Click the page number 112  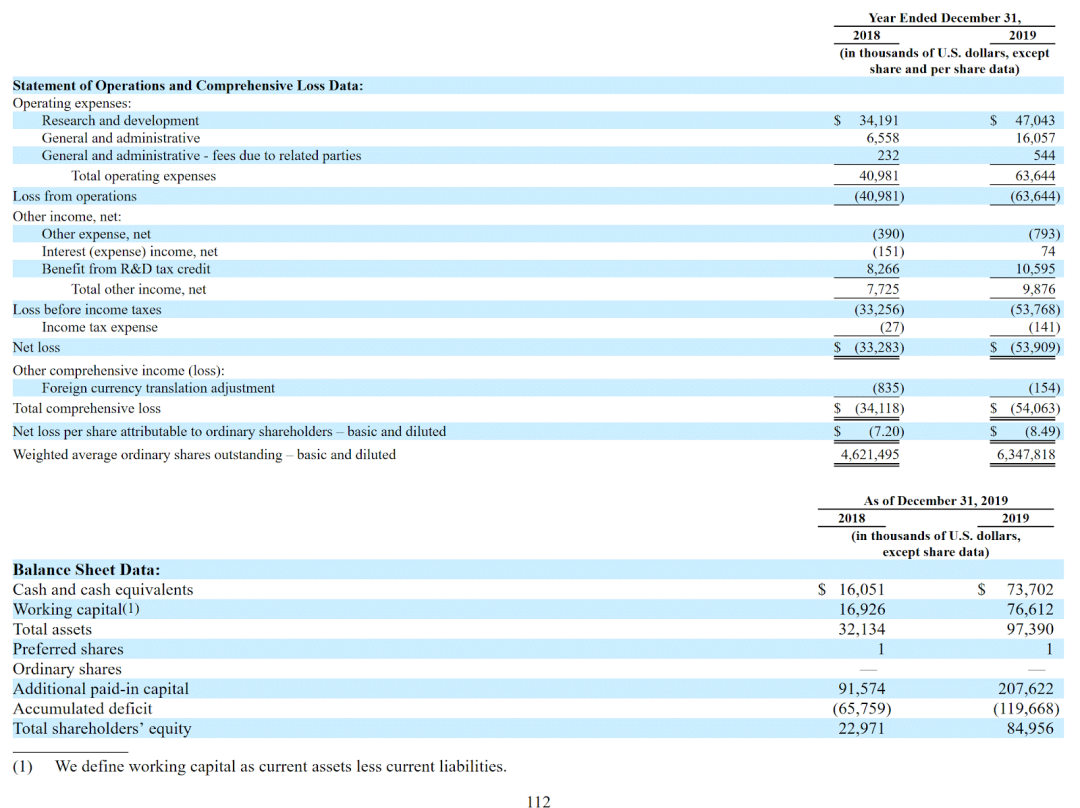[539, 802]
